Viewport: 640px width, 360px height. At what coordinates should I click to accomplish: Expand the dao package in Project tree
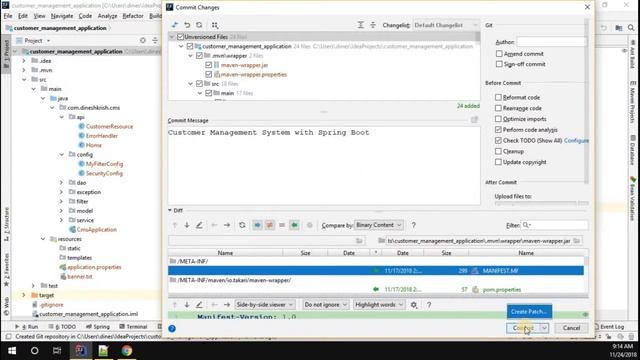tap(61, 182)
